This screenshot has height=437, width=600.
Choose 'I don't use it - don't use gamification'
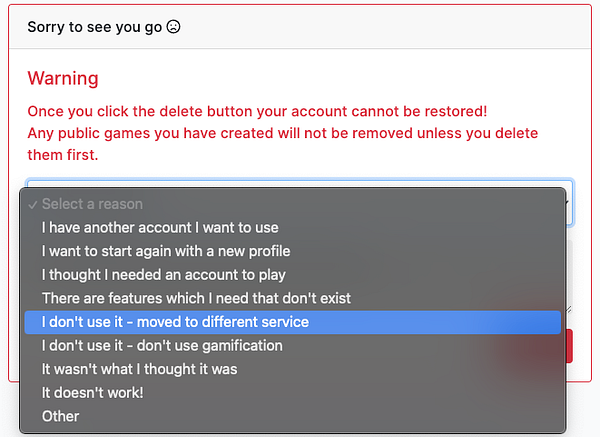(162, 345)
